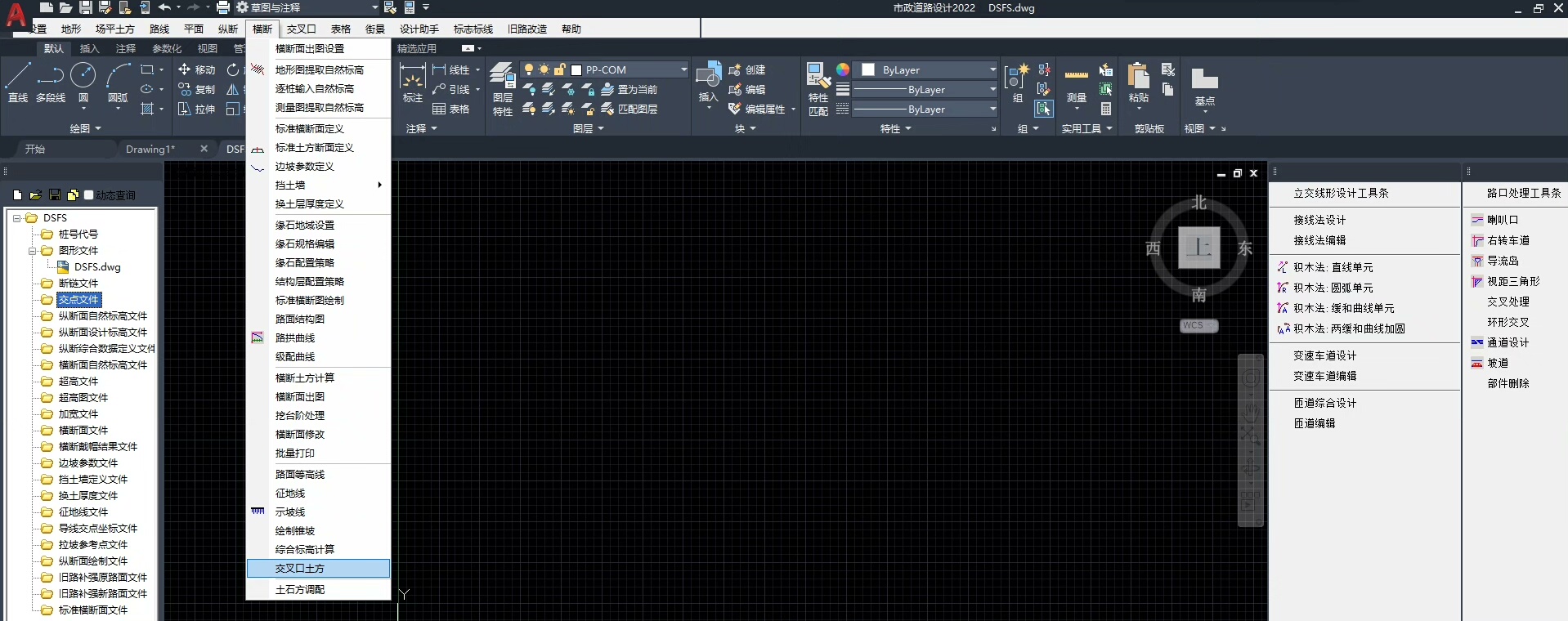The width and height of the screenshot is (1568, 621).
Task: Click 部件删除 button
Action: 1508,383
